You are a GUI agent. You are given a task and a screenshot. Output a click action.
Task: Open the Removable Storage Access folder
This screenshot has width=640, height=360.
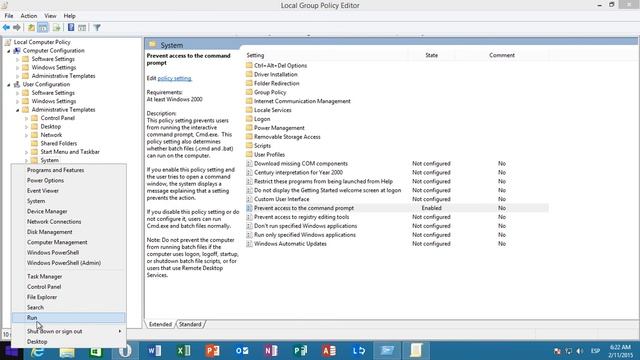click(283, 137)
